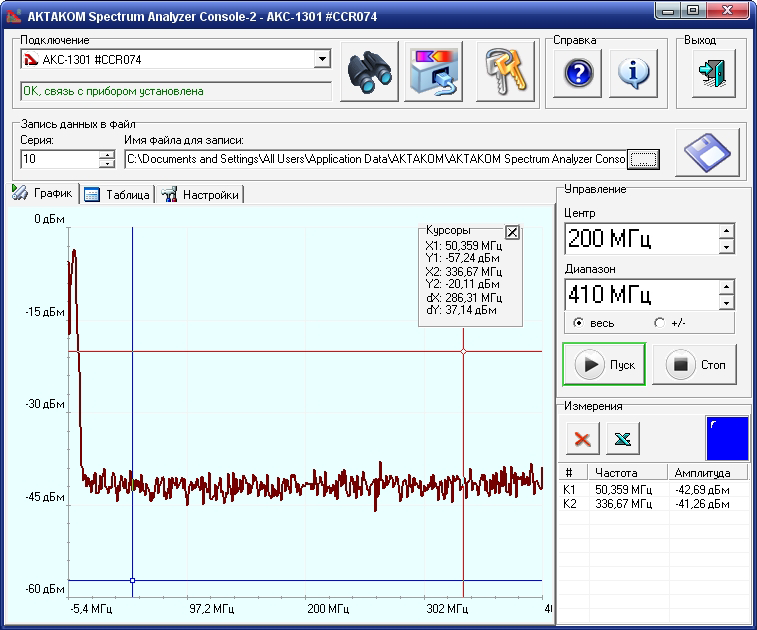Increase Центр frequency with up arrow
The image size is (757, 630).
click(x=726, y=231)
